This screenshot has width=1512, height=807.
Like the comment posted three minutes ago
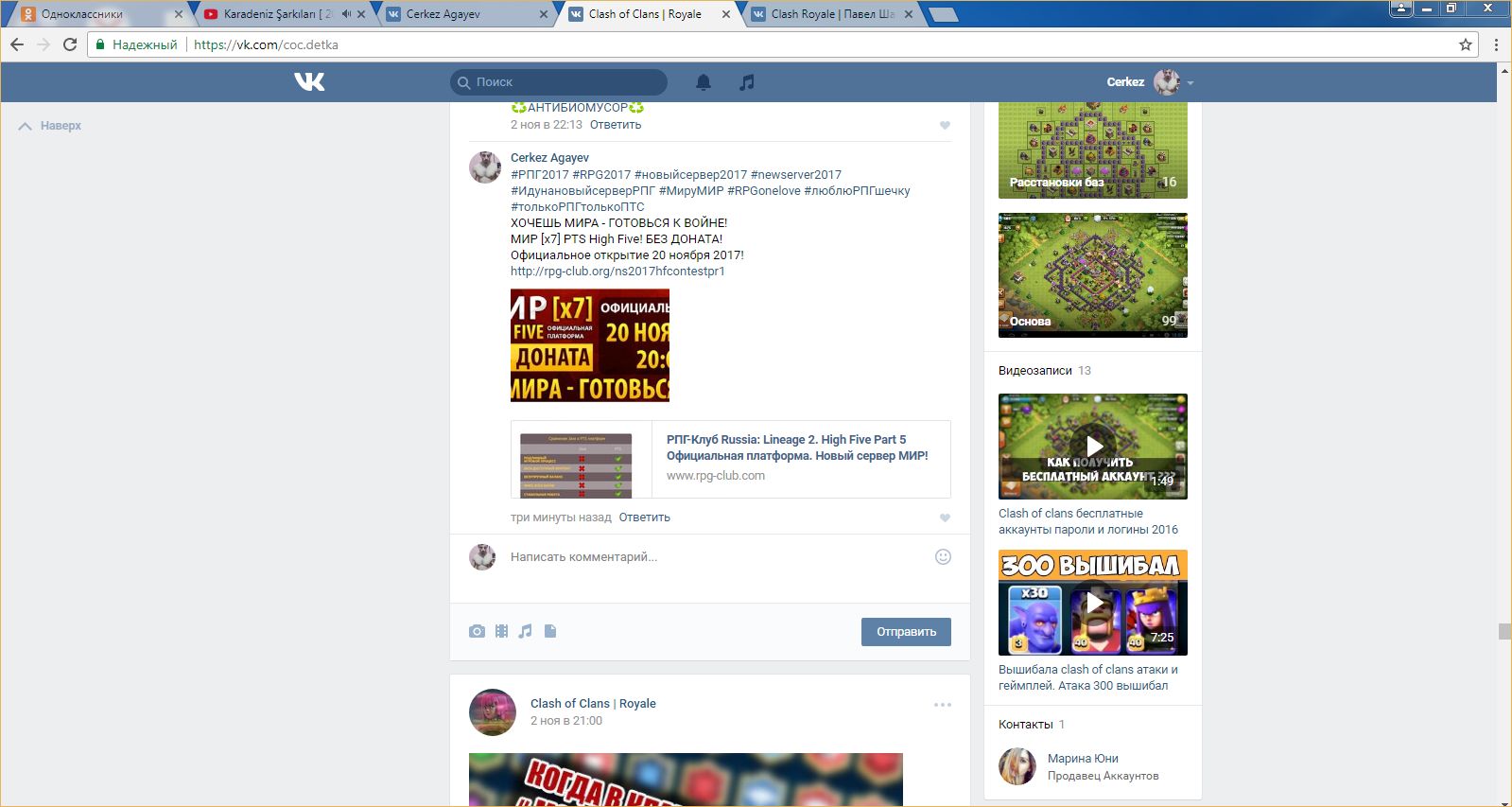tap(945, 518)
